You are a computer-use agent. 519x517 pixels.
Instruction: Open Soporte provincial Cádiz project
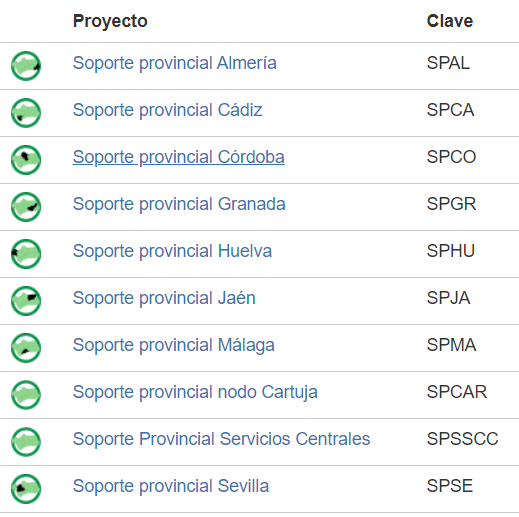(x=168, y=110)
